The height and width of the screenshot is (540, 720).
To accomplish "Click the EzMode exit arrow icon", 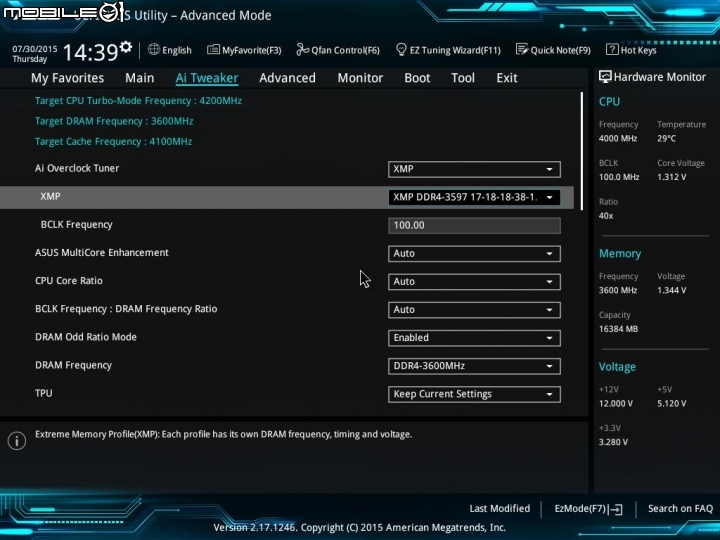I will click(x=616, y=509).
